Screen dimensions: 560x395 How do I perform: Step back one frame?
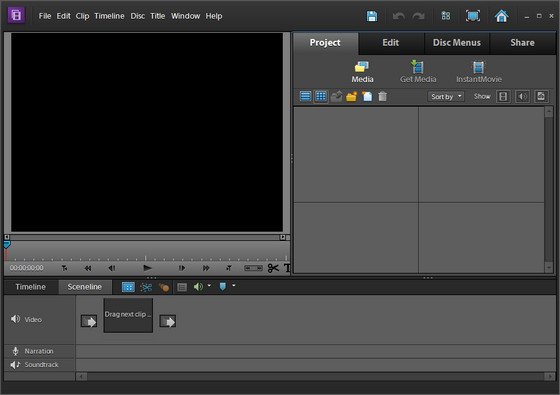coord(112,268)
